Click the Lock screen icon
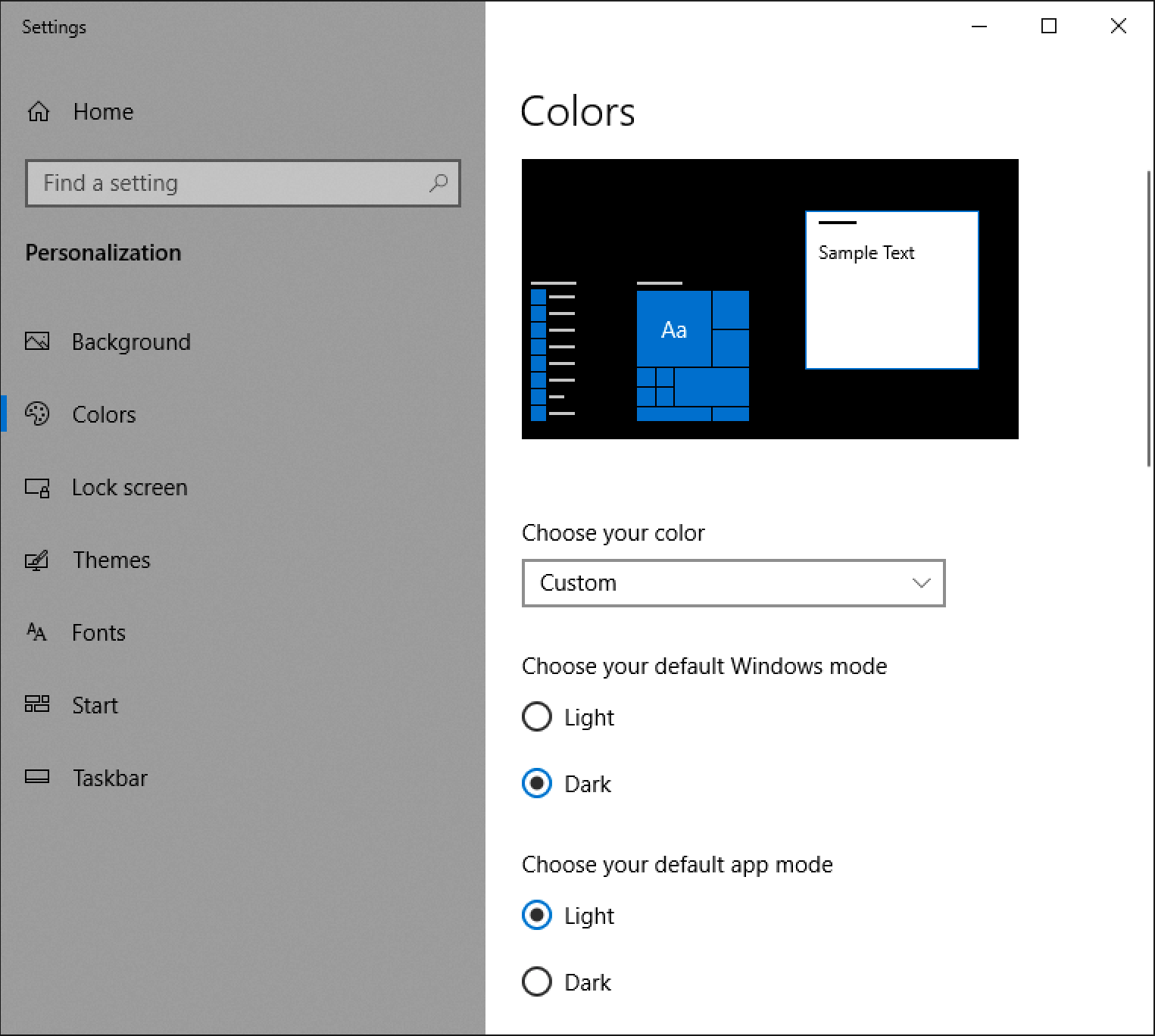Viewport: 1155px width, 1036px height. tap(36, 488)
